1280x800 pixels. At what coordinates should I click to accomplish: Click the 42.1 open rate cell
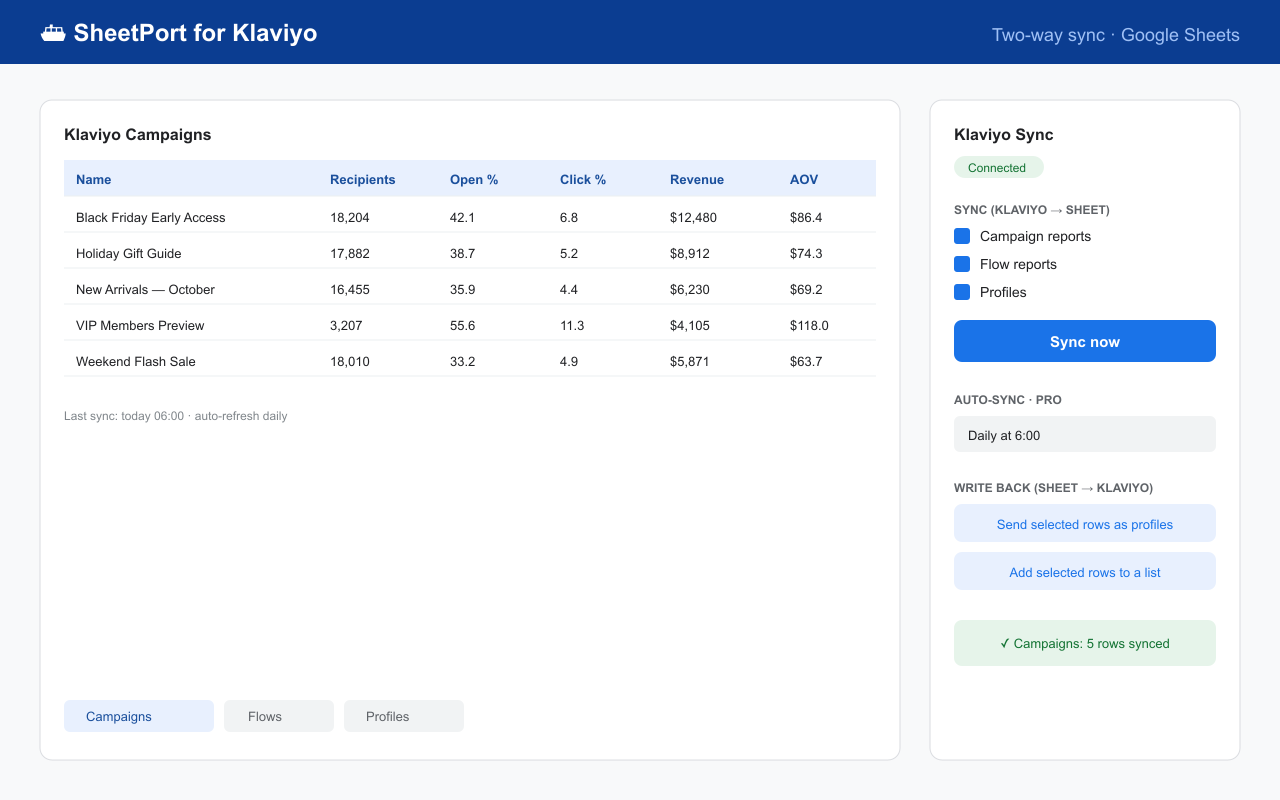point(462,217)
